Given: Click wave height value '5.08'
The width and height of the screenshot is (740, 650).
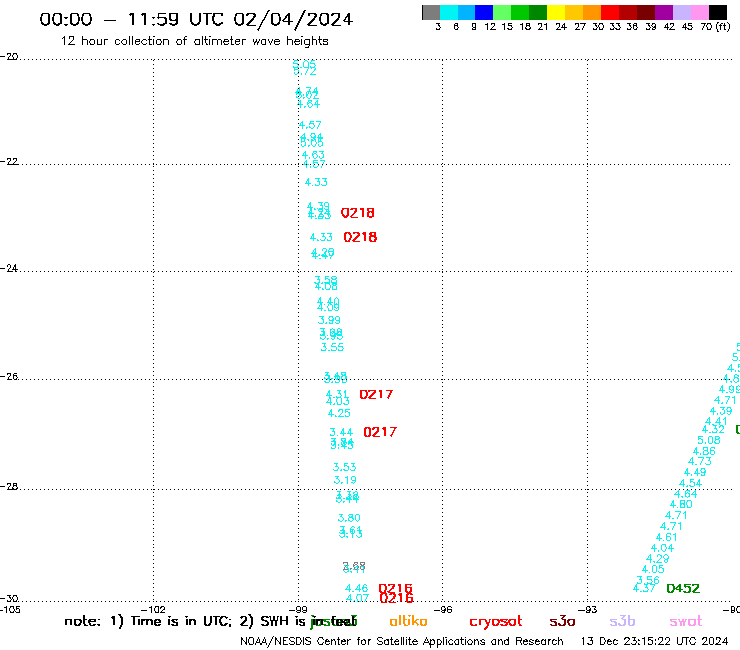Looking at the screenshot, I should pyautogui.click(x=709, y=440).
